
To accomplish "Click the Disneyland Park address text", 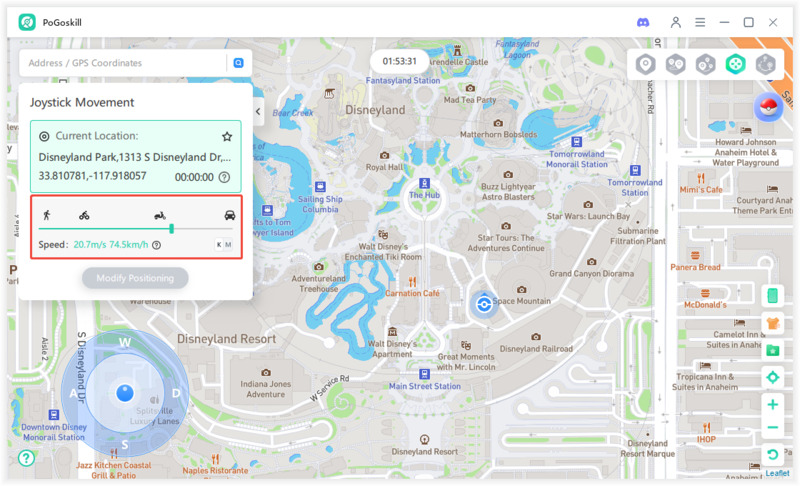I will click(135, 157).
